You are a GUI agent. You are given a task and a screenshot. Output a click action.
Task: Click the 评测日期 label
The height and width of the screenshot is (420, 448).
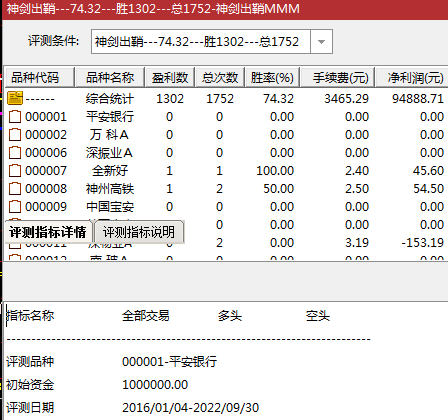click(30, 408)
